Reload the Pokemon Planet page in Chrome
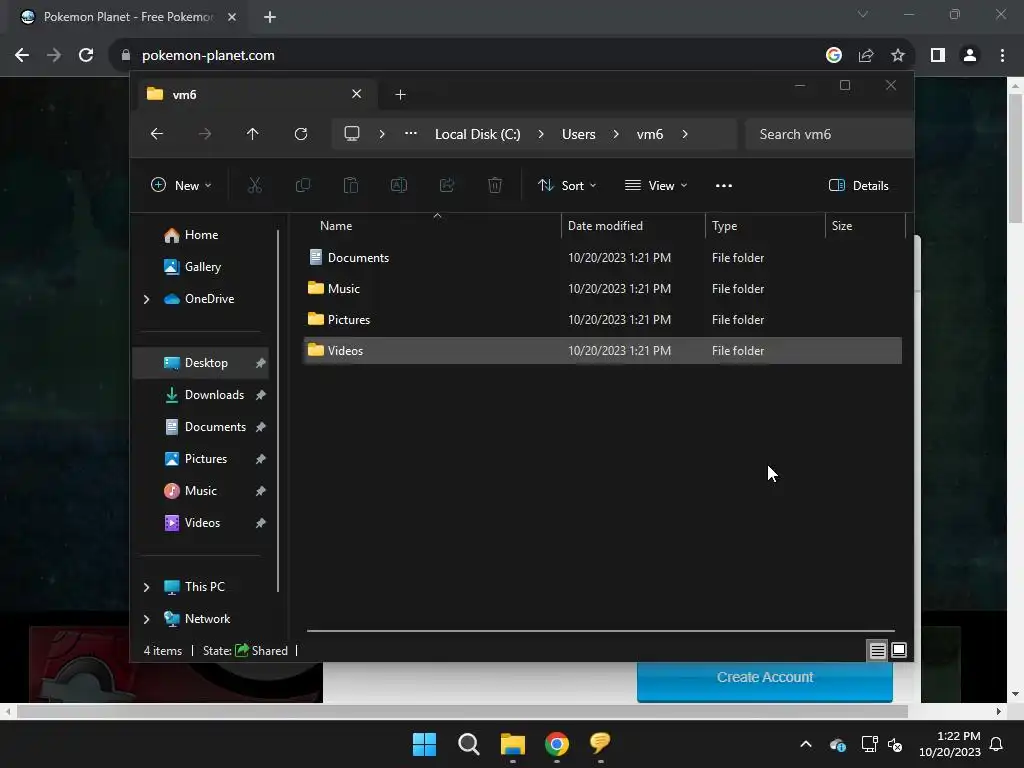 pyautogui.click(x=86, y=56)
